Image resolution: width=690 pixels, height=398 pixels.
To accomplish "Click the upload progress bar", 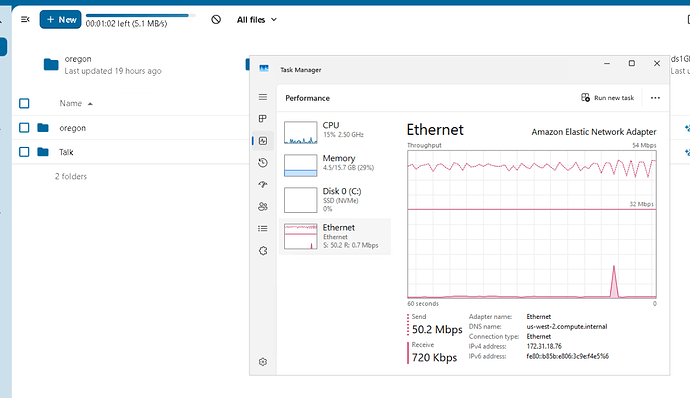I will tap(140, 15).
